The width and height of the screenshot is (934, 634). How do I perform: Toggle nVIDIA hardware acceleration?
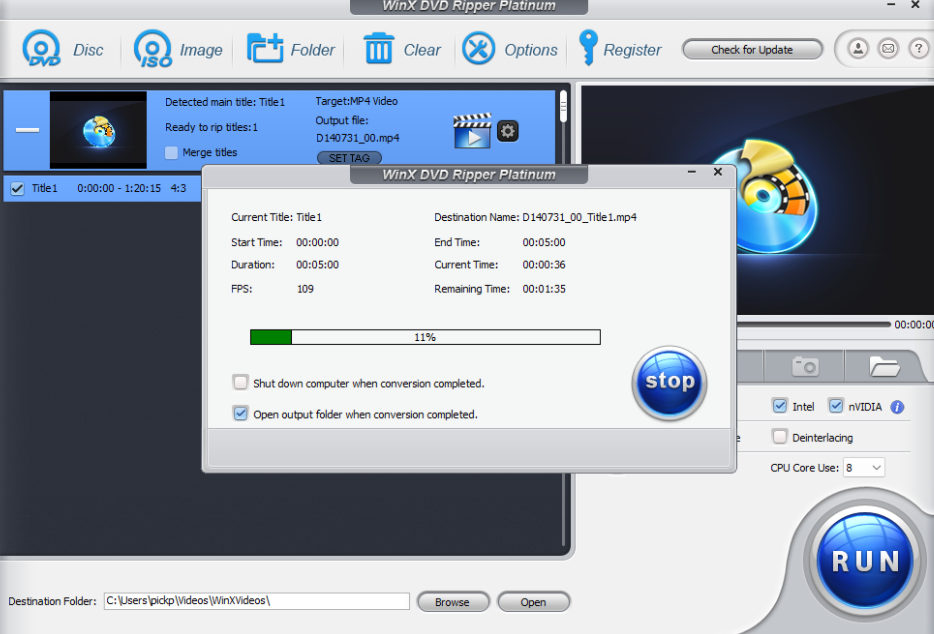point(836,406)
